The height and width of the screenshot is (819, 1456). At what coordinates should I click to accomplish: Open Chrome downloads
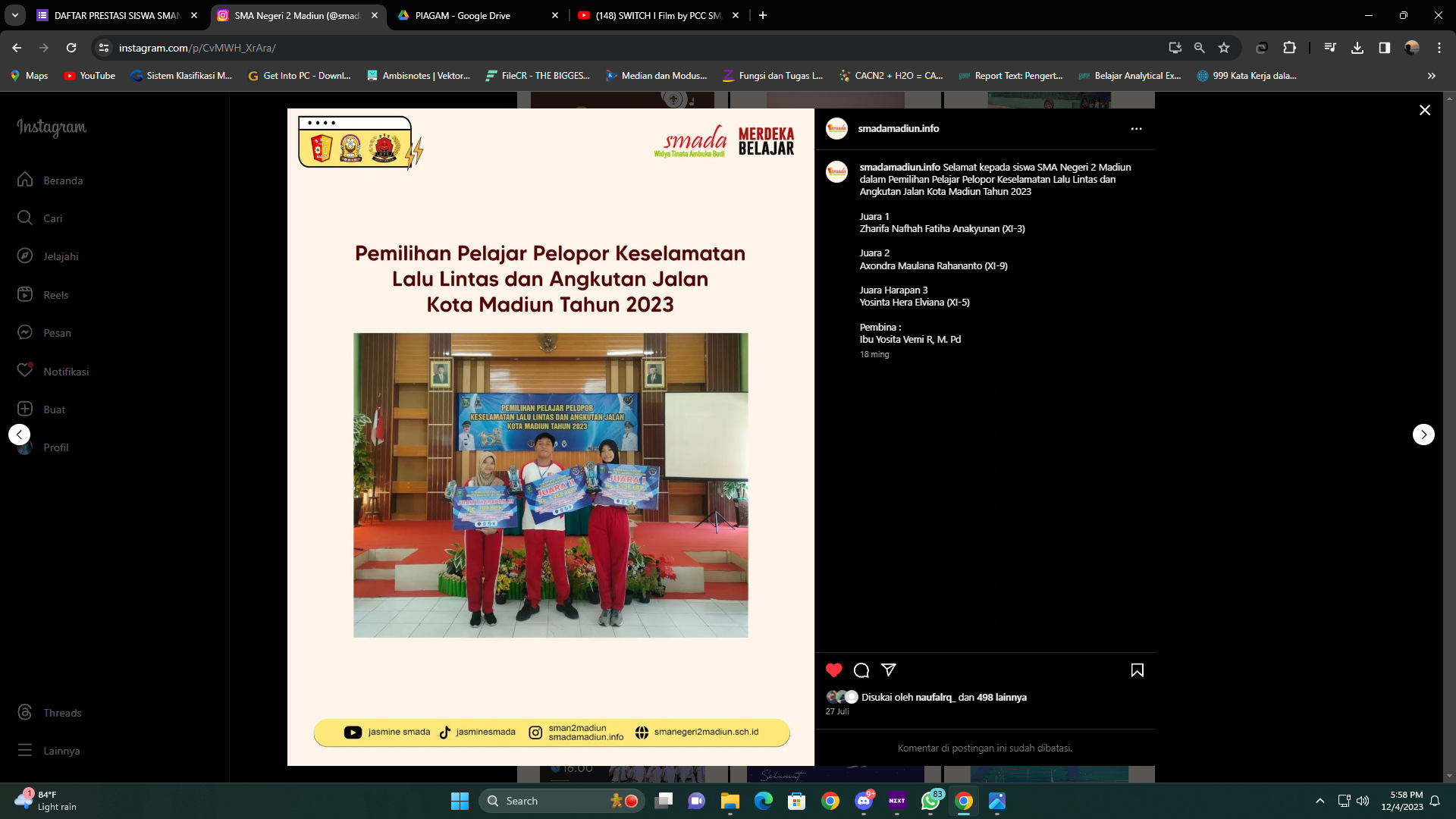tap(1357, 48)
